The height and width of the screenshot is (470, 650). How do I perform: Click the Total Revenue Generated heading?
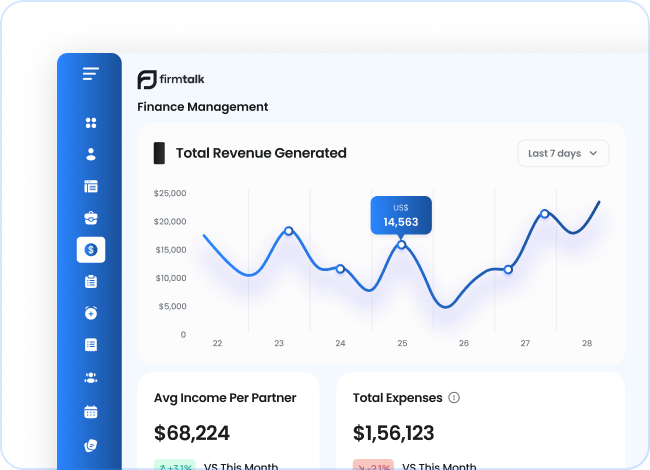[261, 153]
